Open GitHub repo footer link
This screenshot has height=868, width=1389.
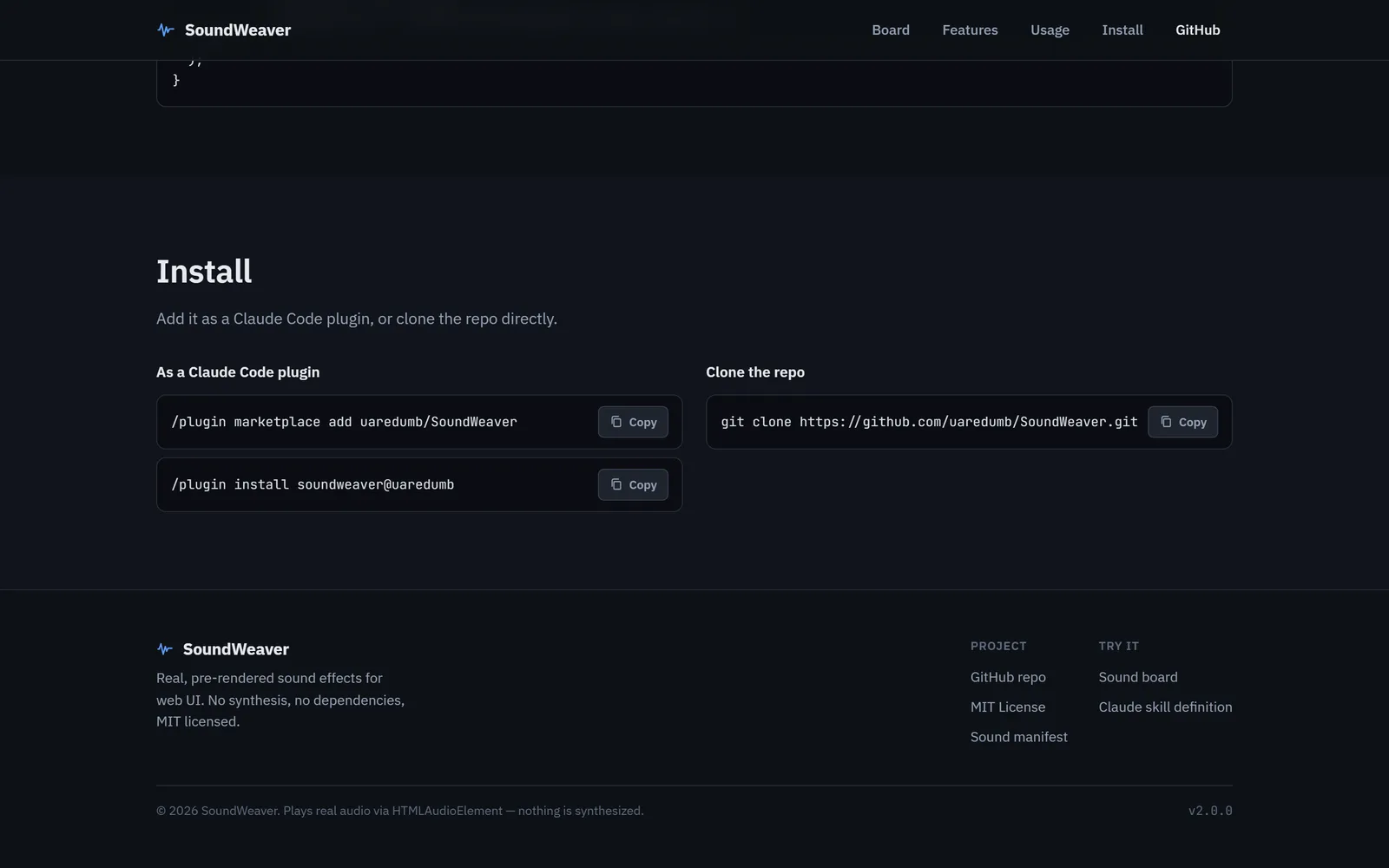pyautogui.click(x=1008, y=677)
